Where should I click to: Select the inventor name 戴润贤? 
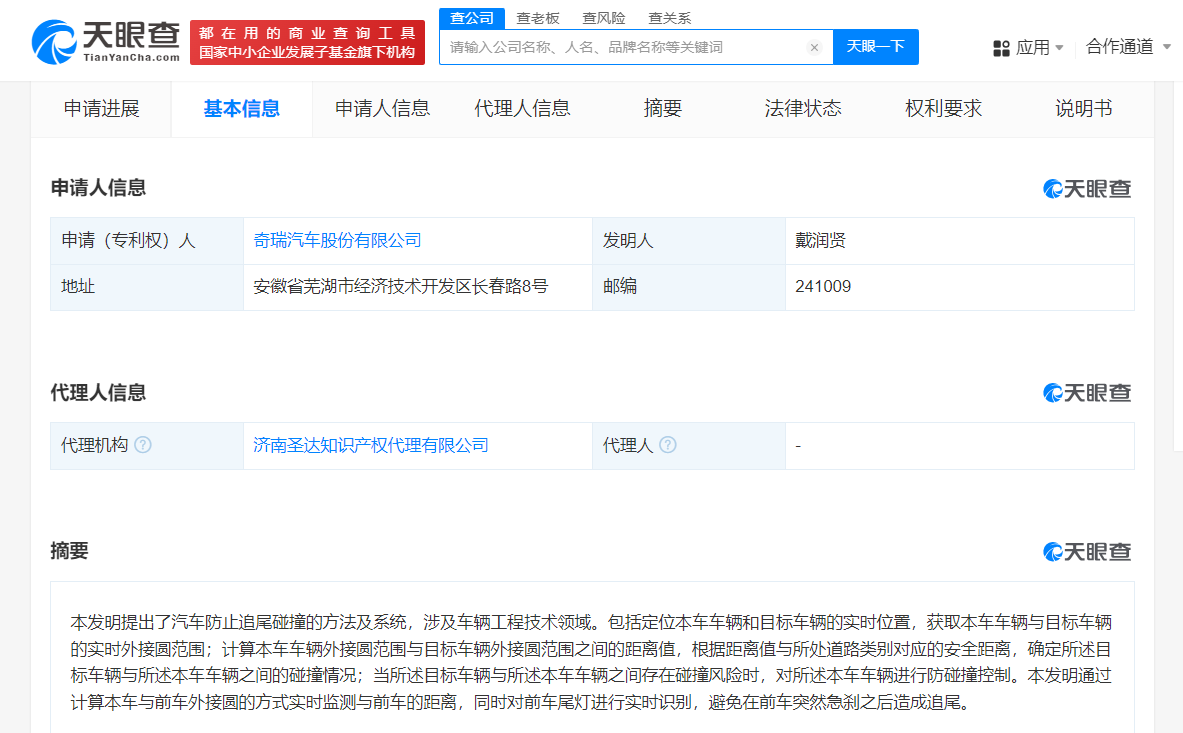pos(820,241)
